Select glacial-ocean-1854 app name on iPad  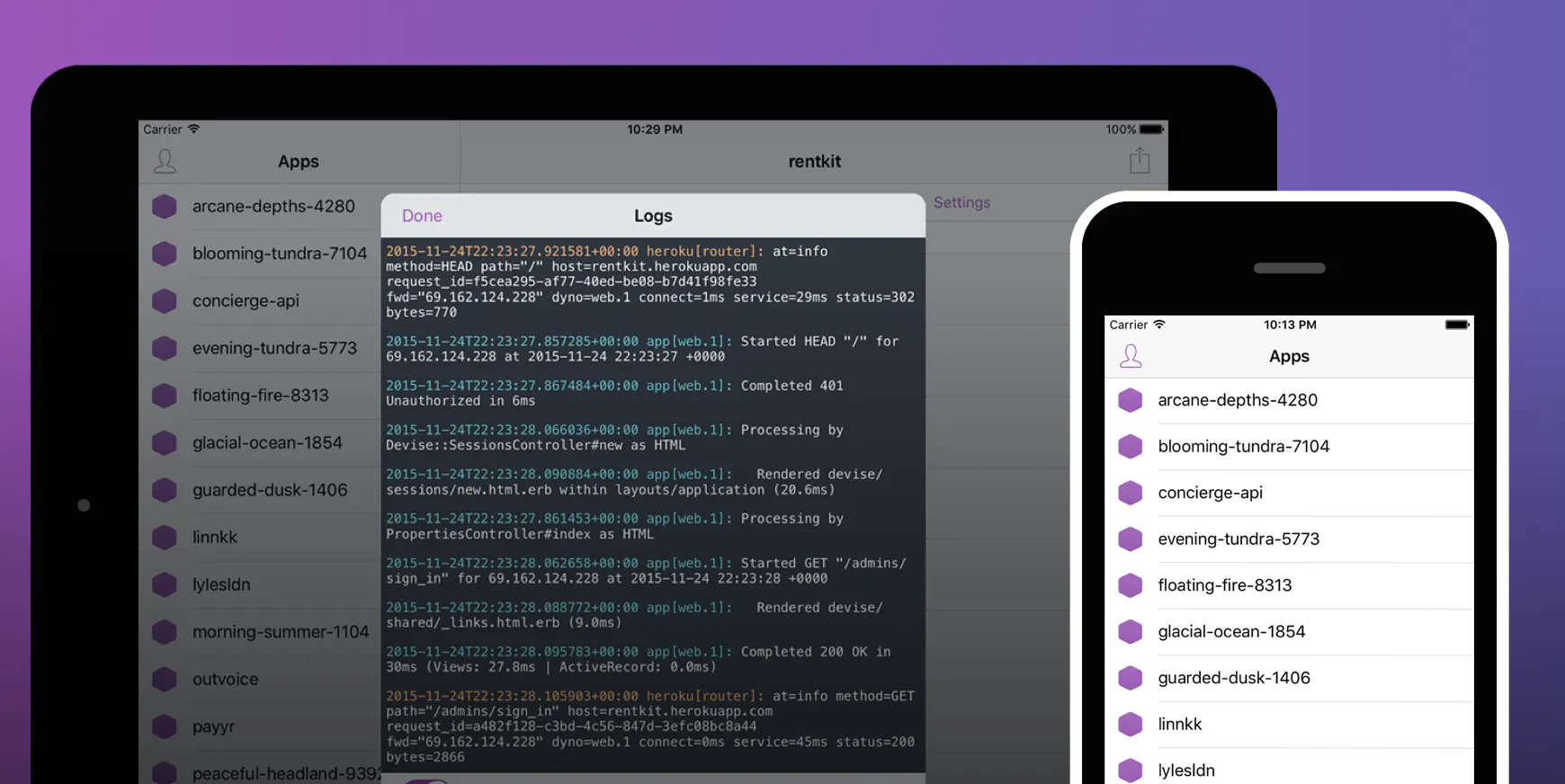pyautogui.click(x=267, y=442)
